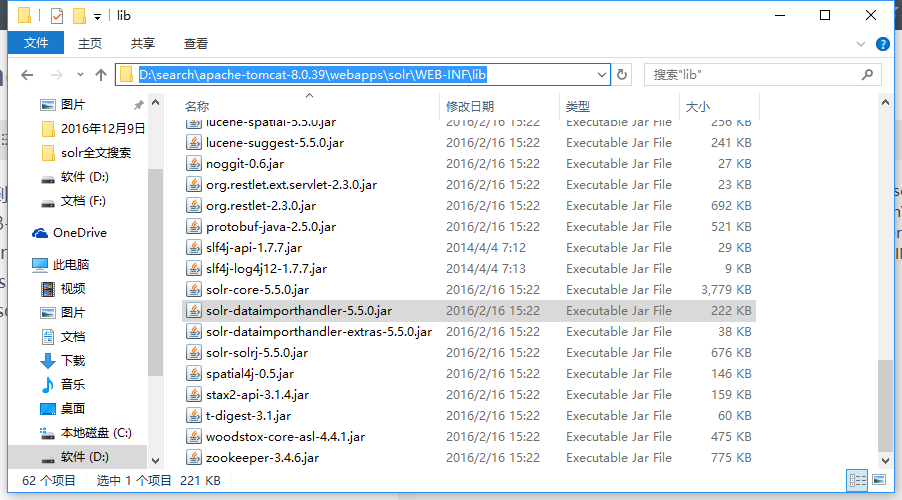Select 图片 pinned in quick access
The width and height of the screenshot is (902, 500).
click(73, 105)
